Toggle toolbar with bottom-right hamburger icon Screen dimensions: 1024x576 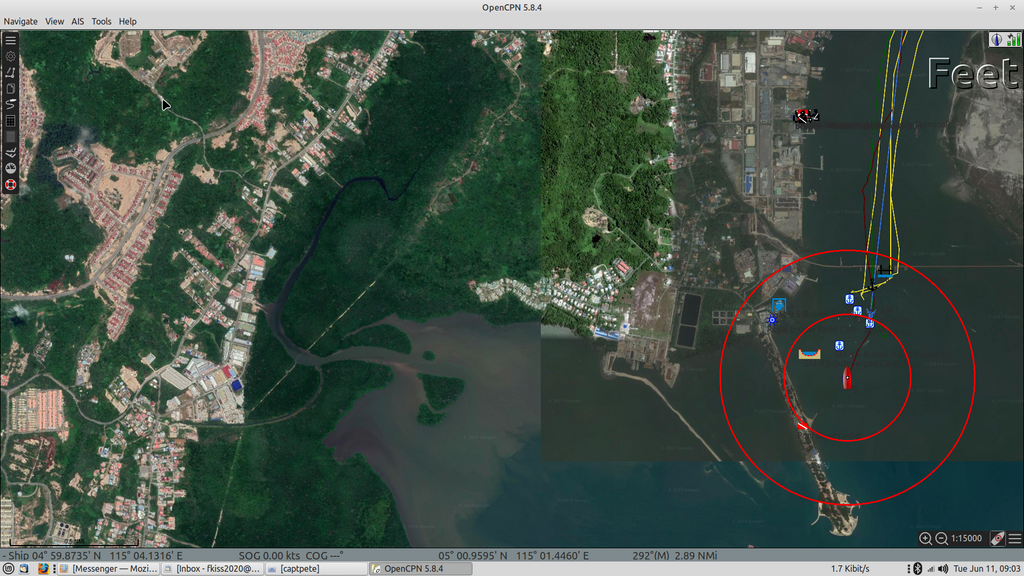pos(1016,536)
